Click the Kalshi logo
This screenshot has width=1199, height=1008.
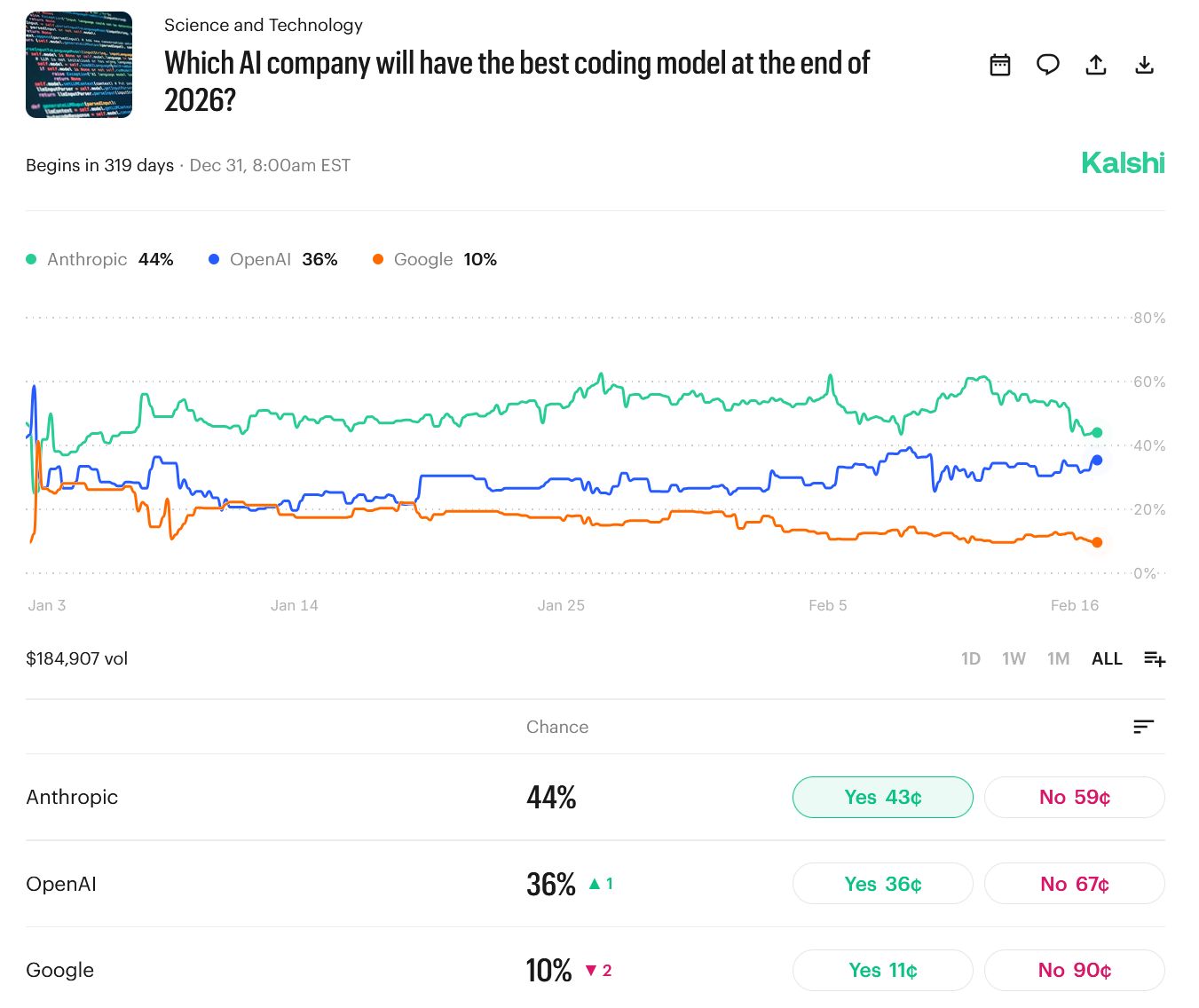1123,163
